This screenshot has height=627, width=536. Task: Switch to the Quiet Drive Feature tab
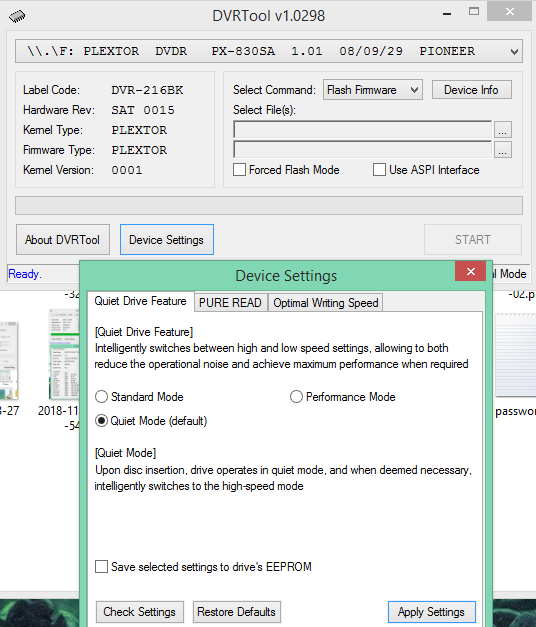(140, 301)
